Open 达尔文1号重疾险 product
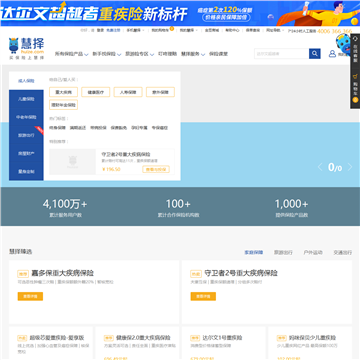The width and height of the screenshot is (360, 360). [222, 338]
